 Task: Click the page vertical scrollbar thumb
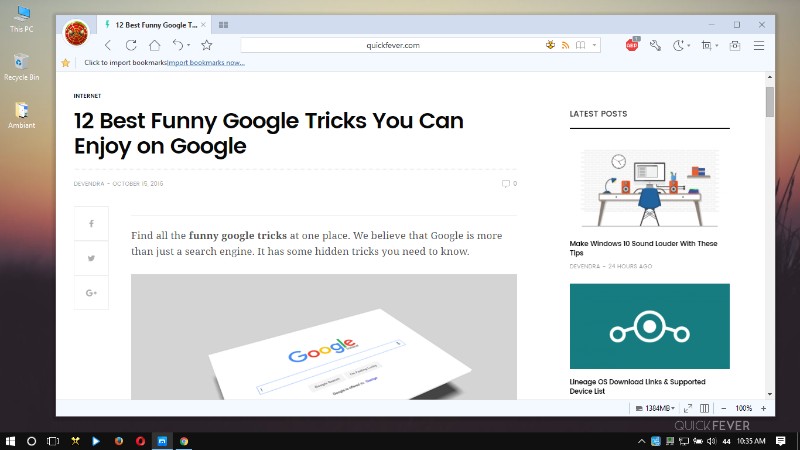pyautogui.click(x=769, y=102)
